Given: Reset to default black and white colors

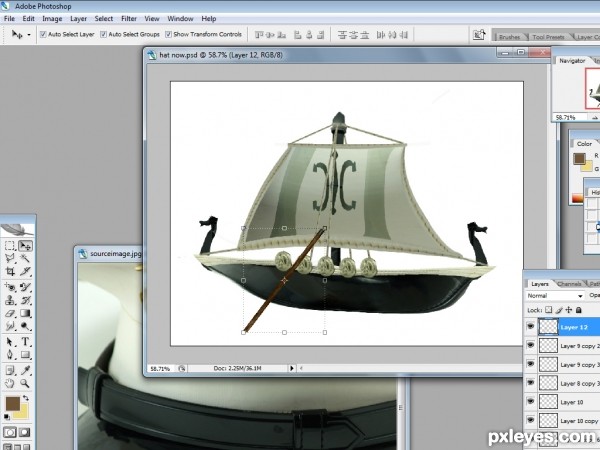Looking at the screenshot, I should tap(7, 417).
